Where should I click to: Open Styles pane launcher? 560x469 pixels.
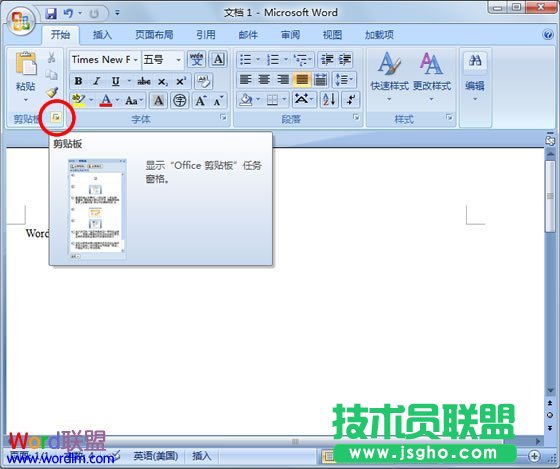[449, 117]
